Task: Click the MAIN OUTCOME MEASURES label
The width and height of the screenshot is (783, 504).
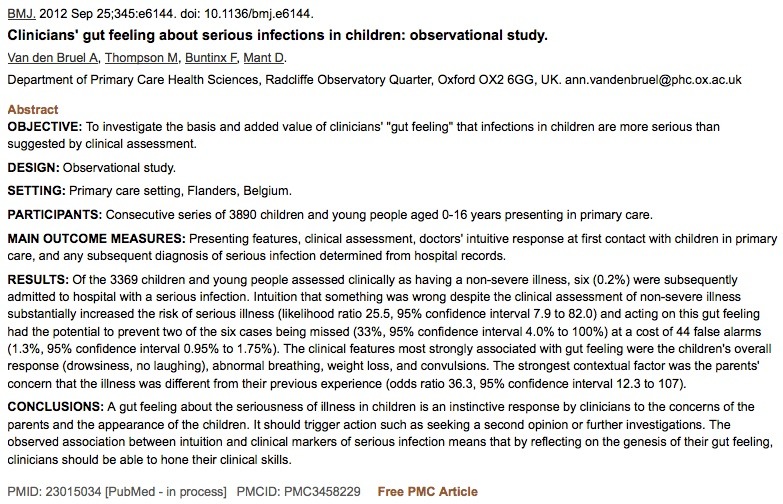Action: pyautogui.click(x=96, y=239)
